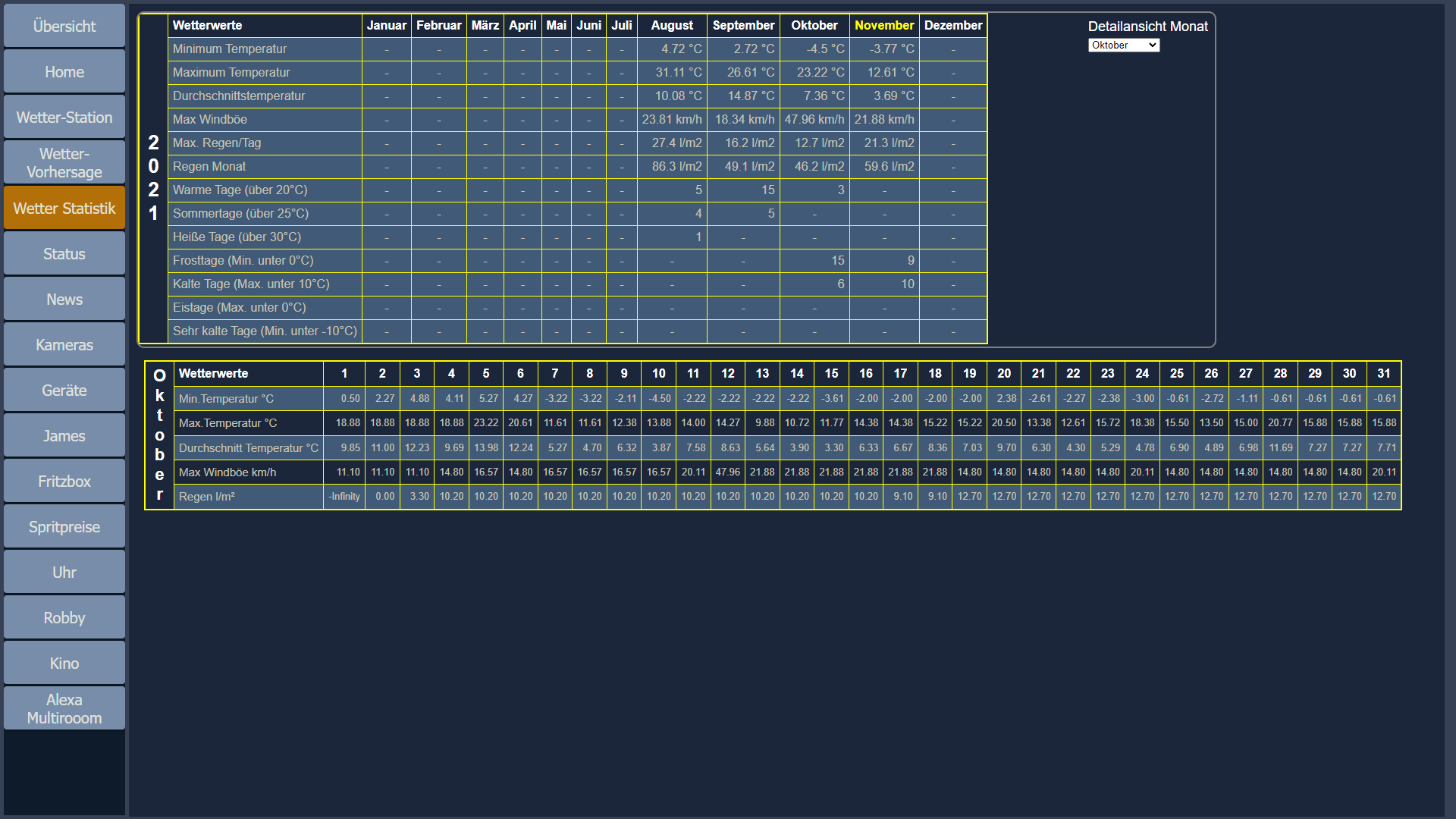Open the Kameras page
1456x819 pixels.
coord(64,345)
